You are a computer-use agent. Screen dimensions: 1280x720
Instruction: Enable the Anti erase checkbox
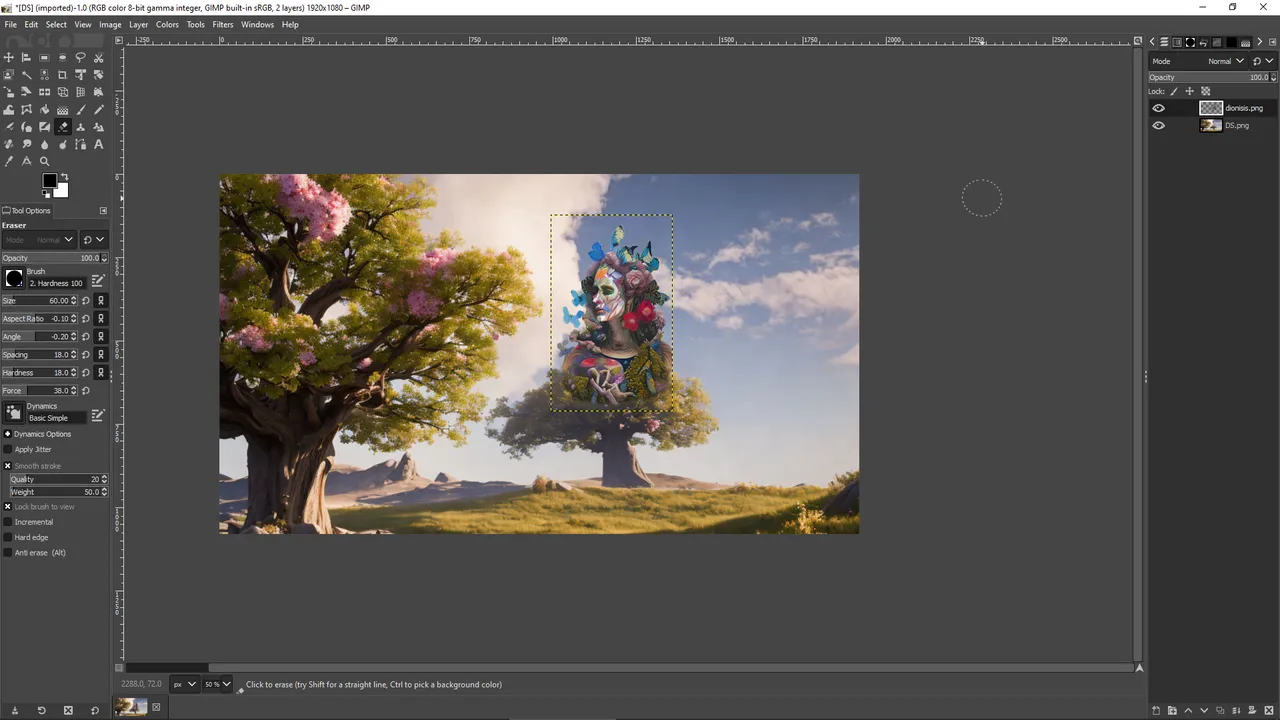tap(8, 553)
